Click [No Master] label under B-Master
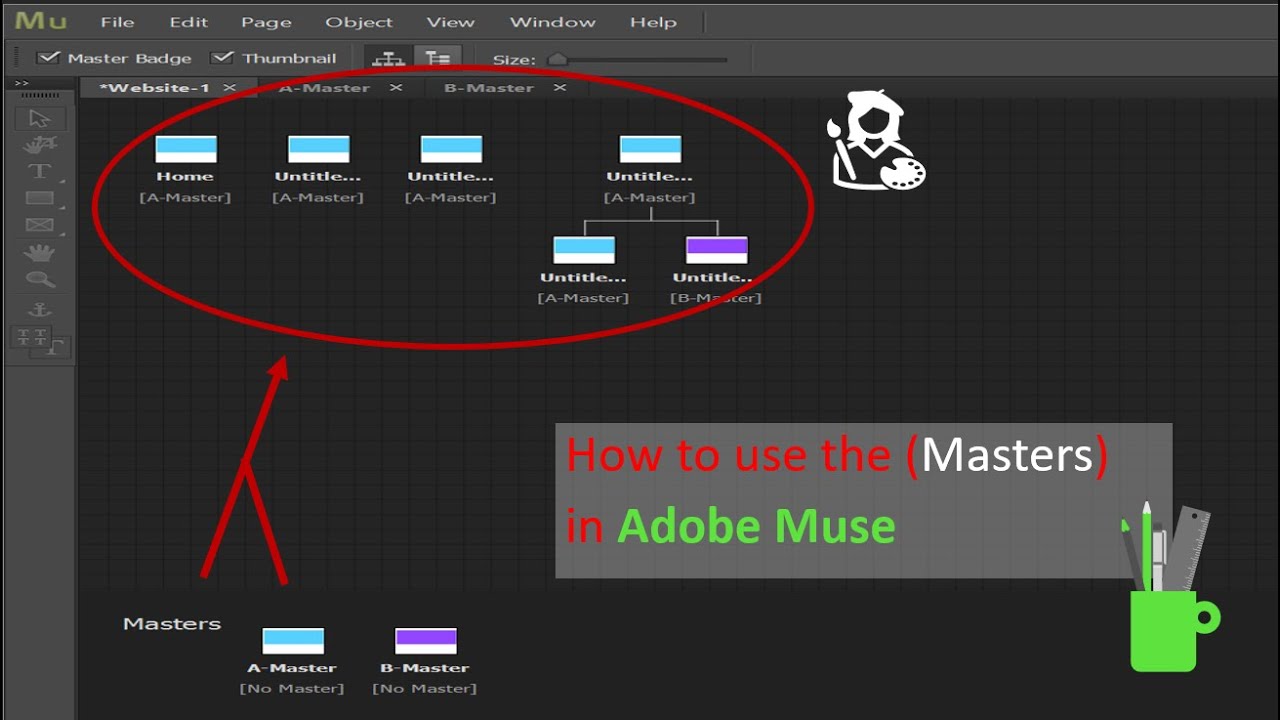The image size is (1280, 720). [x=425, y=689]
